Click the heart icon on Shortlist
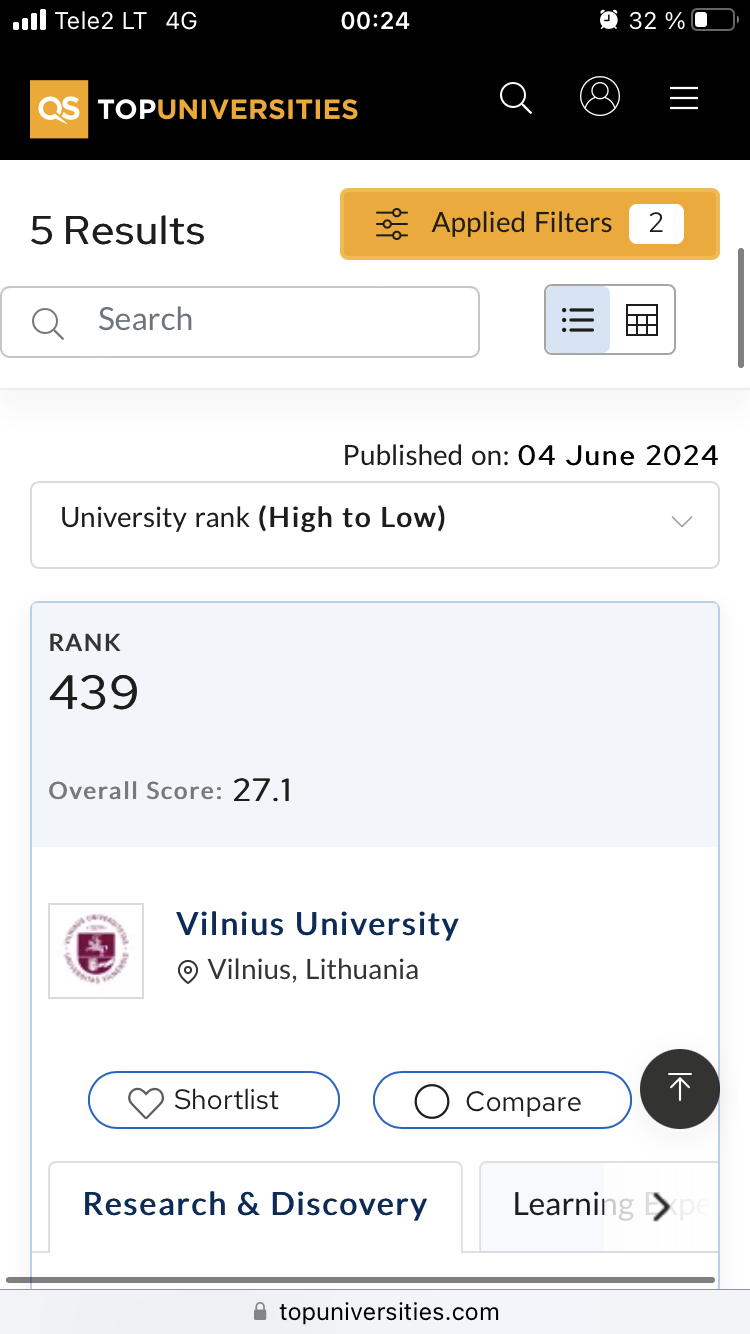 tap(146, 1102)
